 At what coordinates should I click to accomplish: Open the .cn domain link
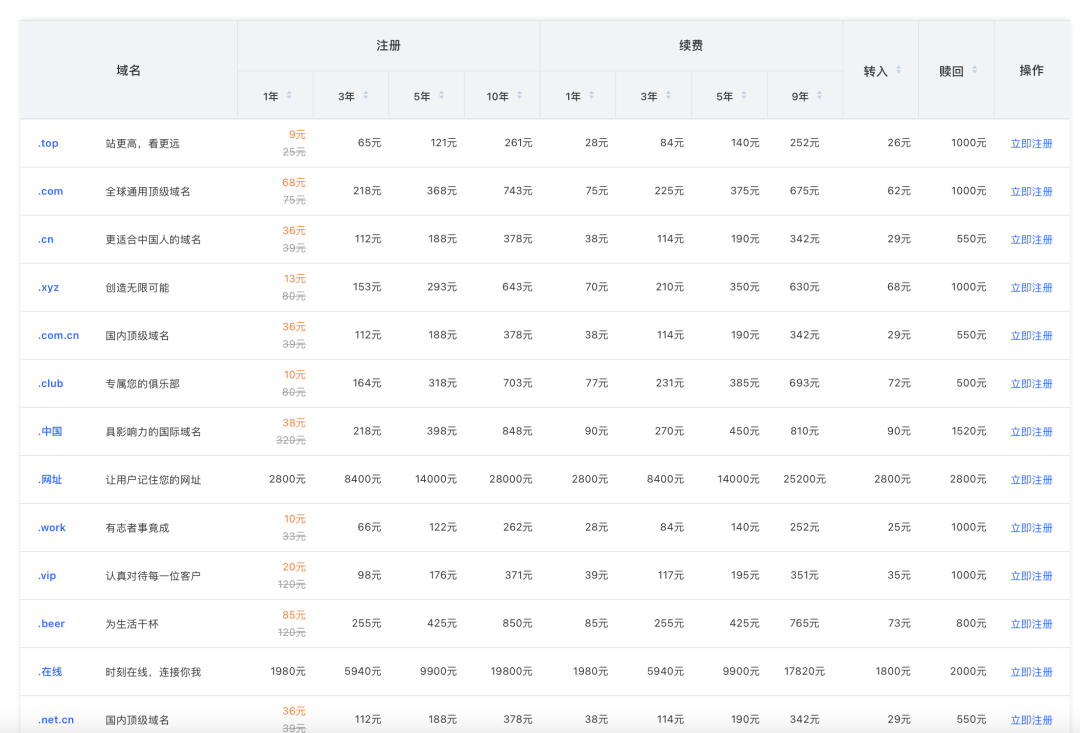[x=45, y=240]
